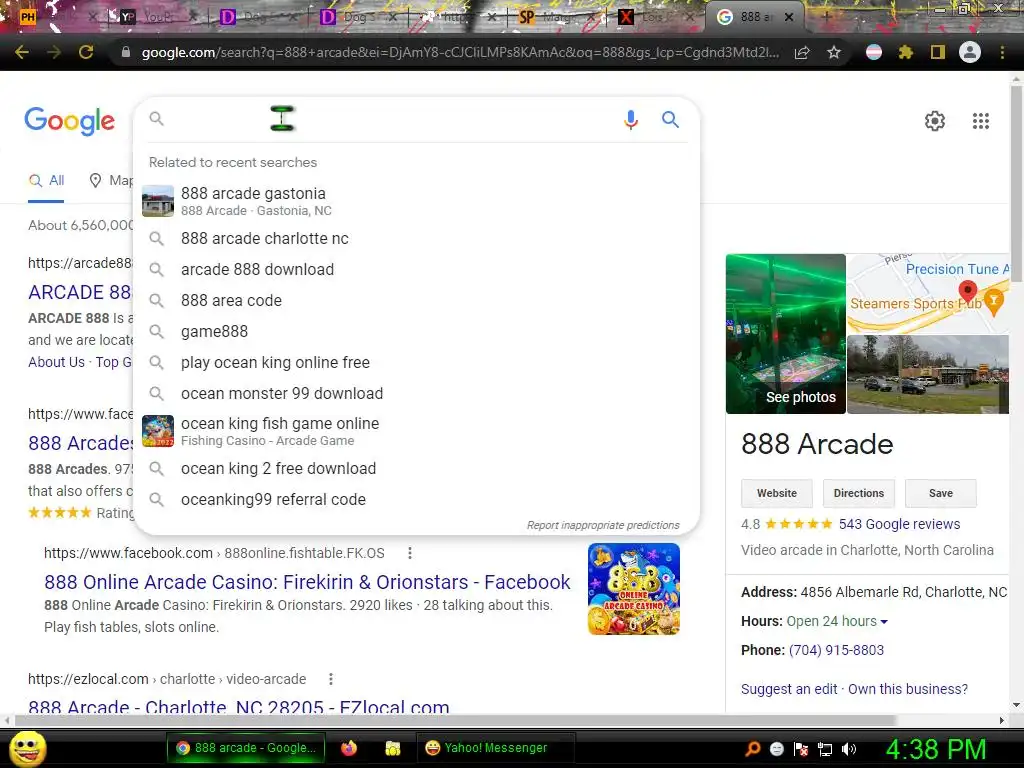This screenshot has height=768, width=1024.
Task: Open a new tab with the plus button
Action: (x=826, y=17)
